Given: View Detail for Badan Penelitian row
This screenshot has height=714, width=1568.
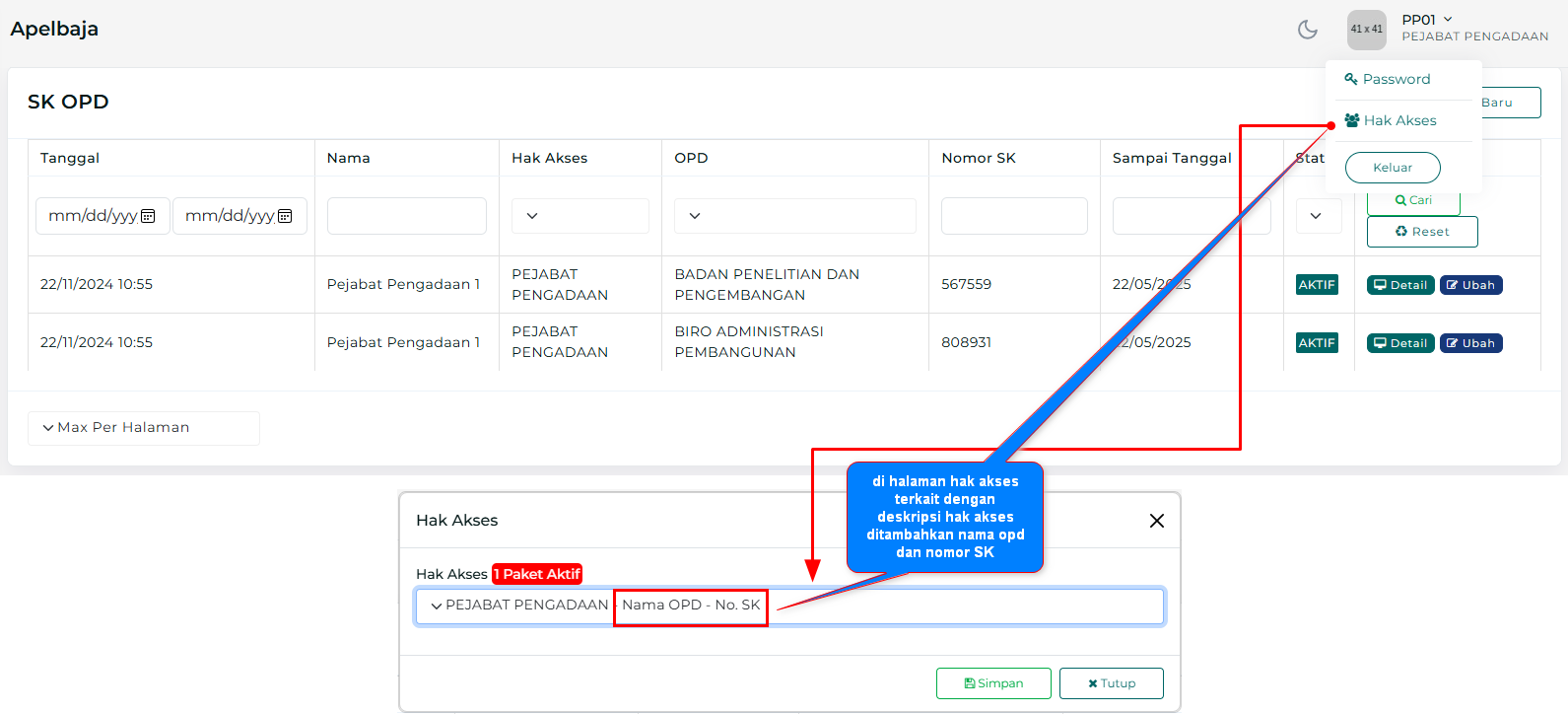Looking at the screenshot, I should (x=1399, y=285).
